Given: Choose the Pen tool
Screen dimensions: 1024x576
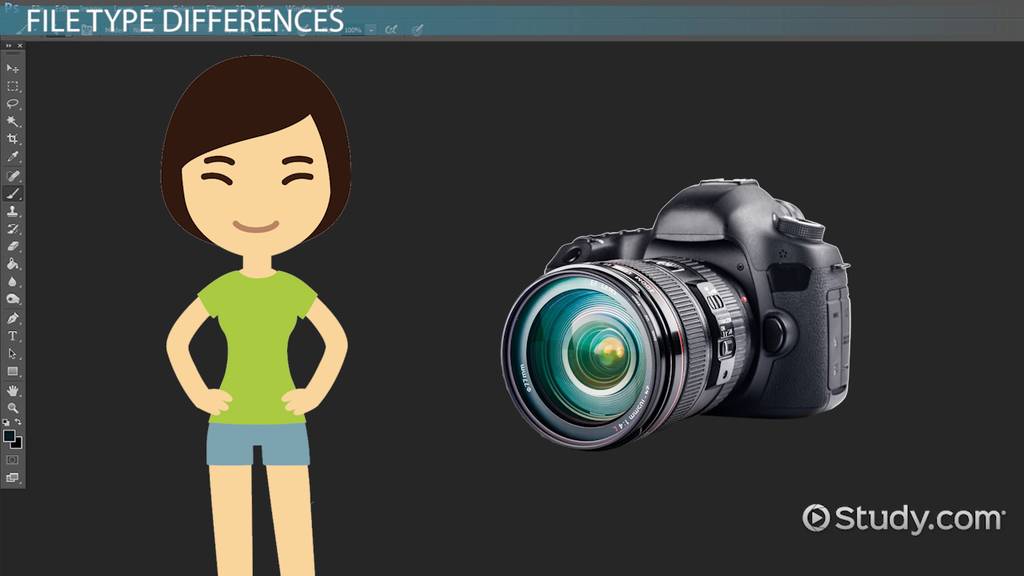Looking at the screenshot, I should [x=13, y=318].
